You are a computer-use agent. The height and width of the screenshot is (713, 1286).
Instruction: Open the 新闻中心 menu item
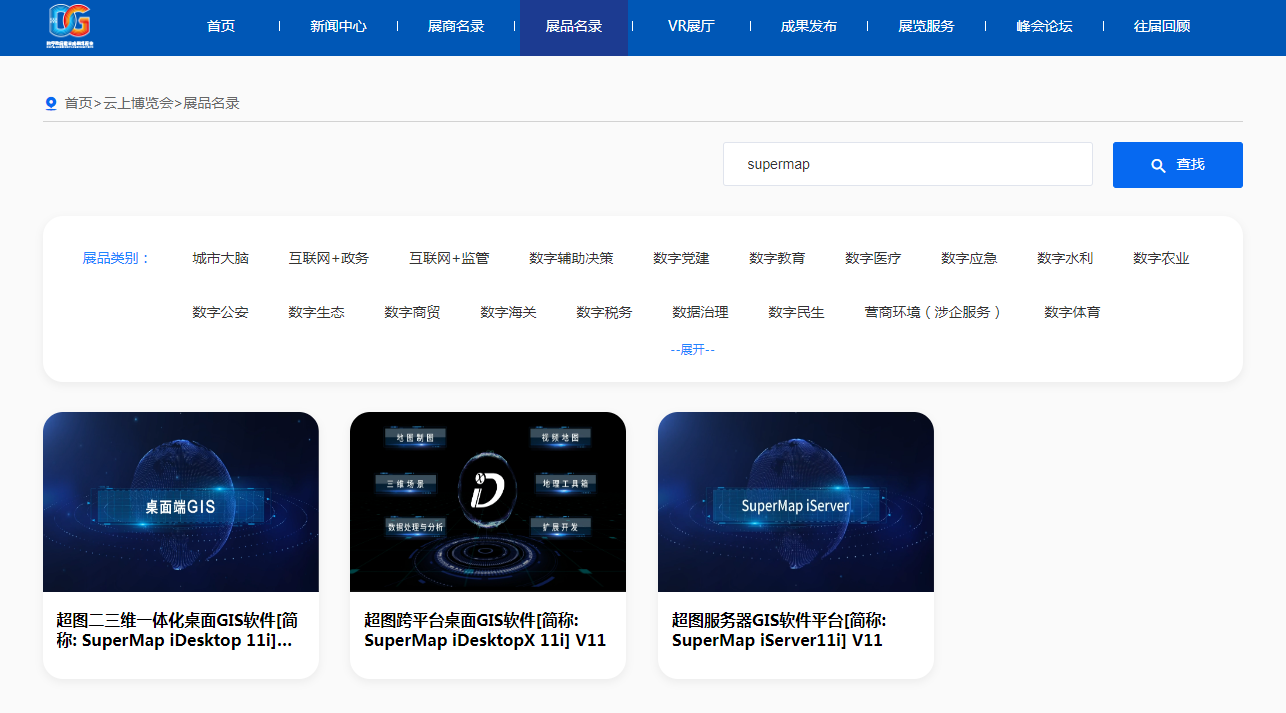point(338,26)
